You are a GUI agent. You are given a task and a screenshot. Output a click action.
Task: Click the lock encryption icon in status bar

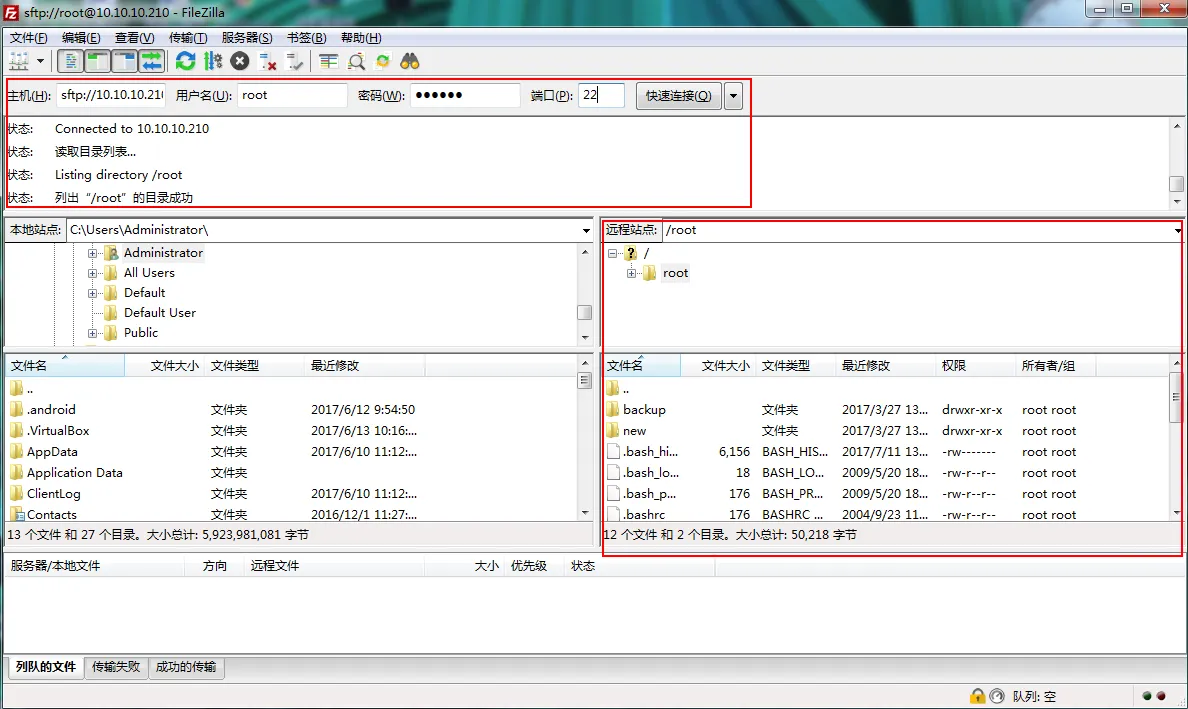click(x=977, y=695)
